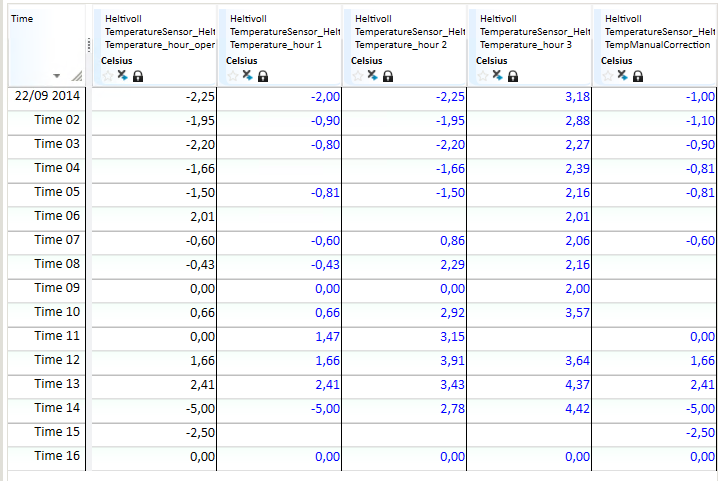
Task: Open the Time column dropdown arrow
Action: (57, 77)
